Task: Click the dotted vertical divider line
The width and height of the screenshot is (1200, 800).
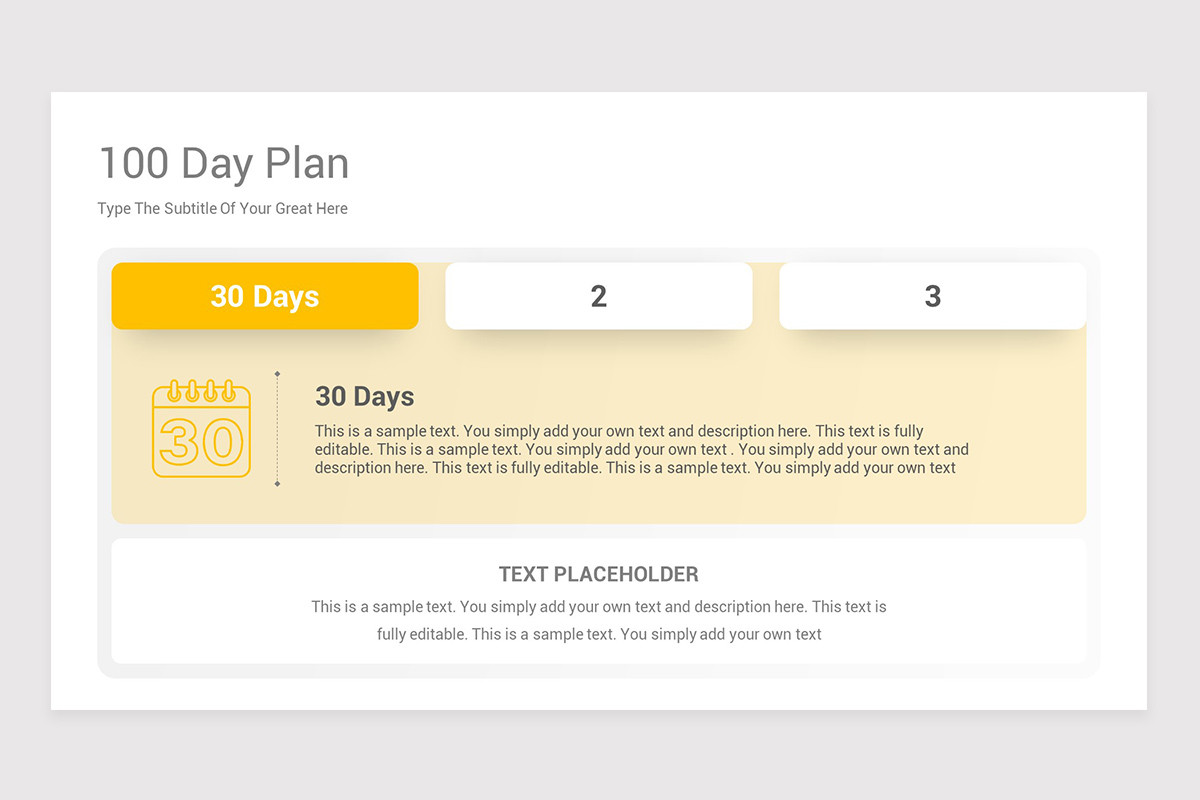Action: (277, 428)
